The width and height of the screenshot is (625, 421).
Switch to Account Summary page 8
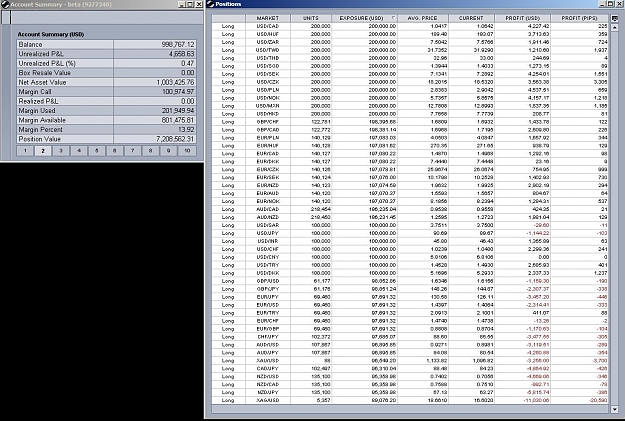click(151, 151)
